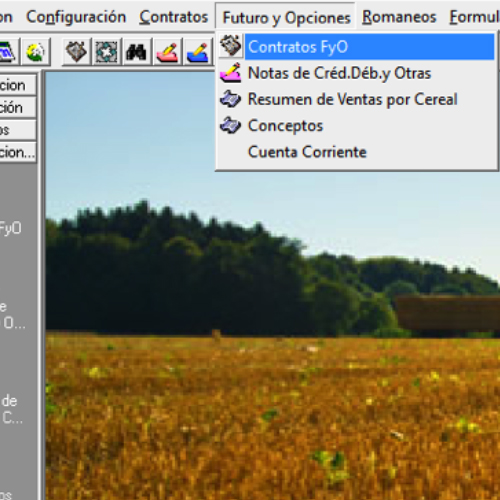The height and width of the screenshot is (500, 500).
Task: Choose Notas de Créd.Déb.y Otras
Action: coord(357,73)
